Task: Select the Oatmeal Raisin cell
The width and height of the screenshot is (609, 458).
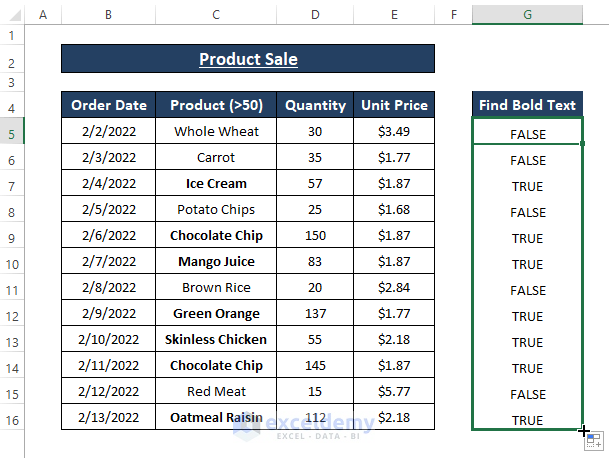Action: 215,418
